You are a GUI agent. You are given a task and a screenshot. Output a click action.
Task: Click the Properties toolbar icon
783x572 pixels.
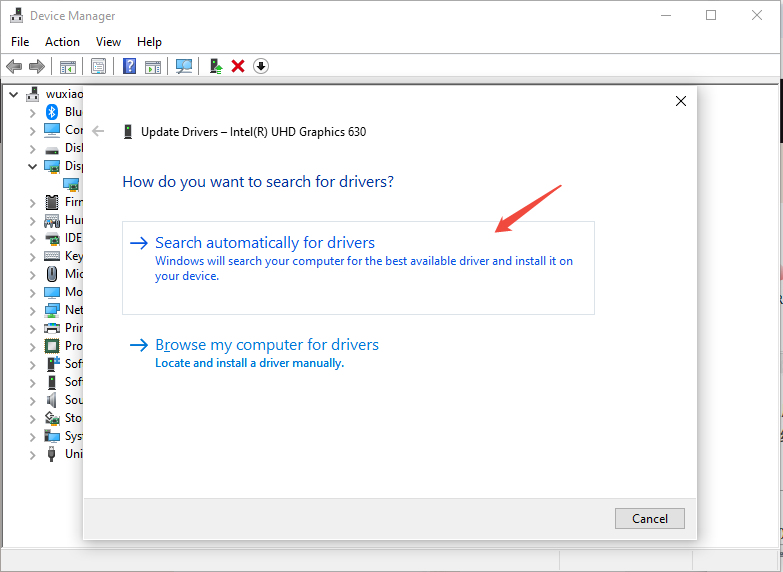[98, 66]
